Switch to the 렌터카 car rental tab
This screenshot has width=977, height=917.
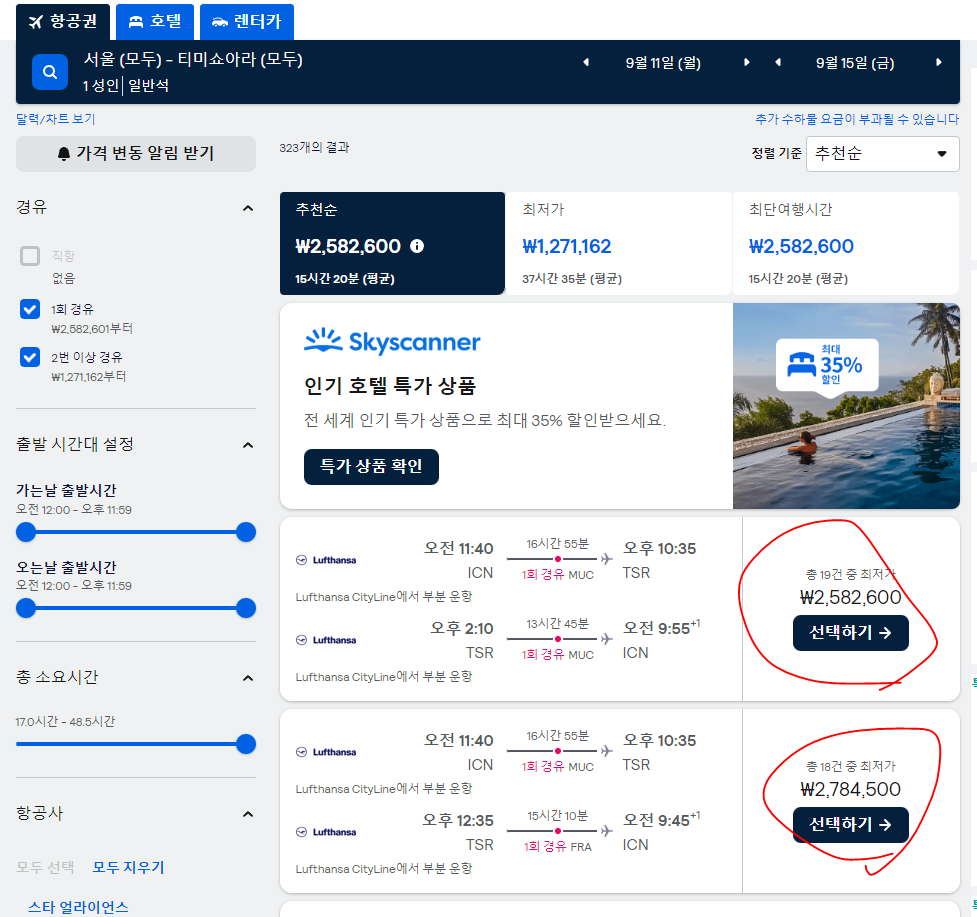pos(247,22)
